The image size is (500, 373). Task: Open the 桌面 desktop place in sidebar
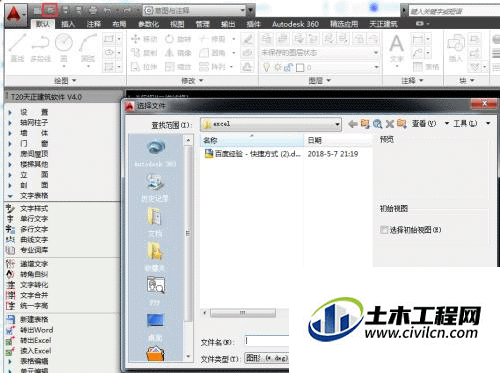coord(155,327)
